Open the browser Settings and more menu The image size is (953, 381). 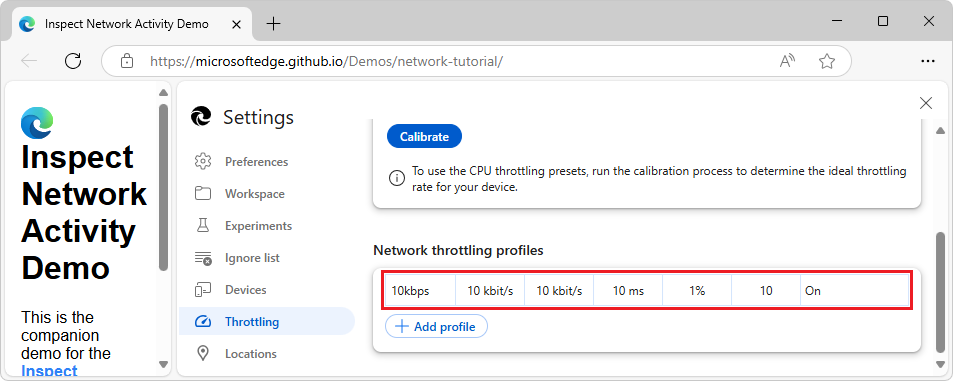pos(927,61)
